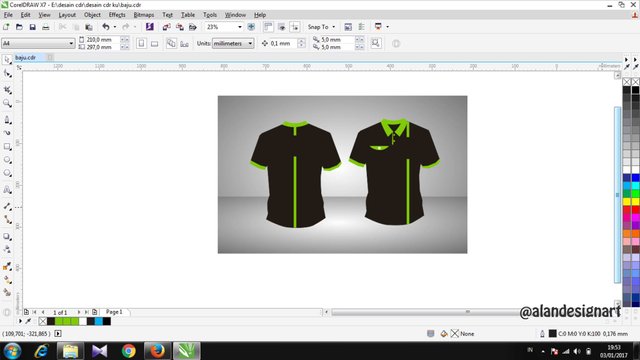
Task: Open the File menu
Action: click(x=8, y=15)
